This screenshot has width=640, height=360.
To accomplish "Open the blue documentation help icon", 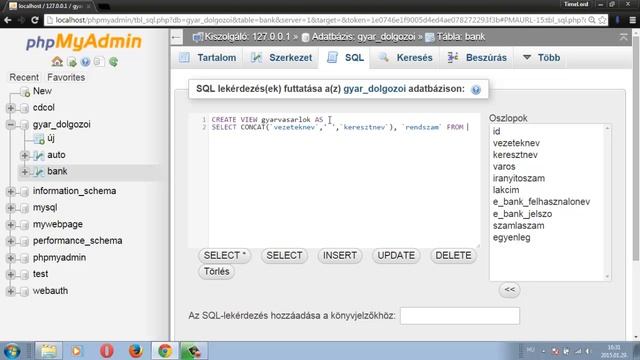I will (85, 62).
